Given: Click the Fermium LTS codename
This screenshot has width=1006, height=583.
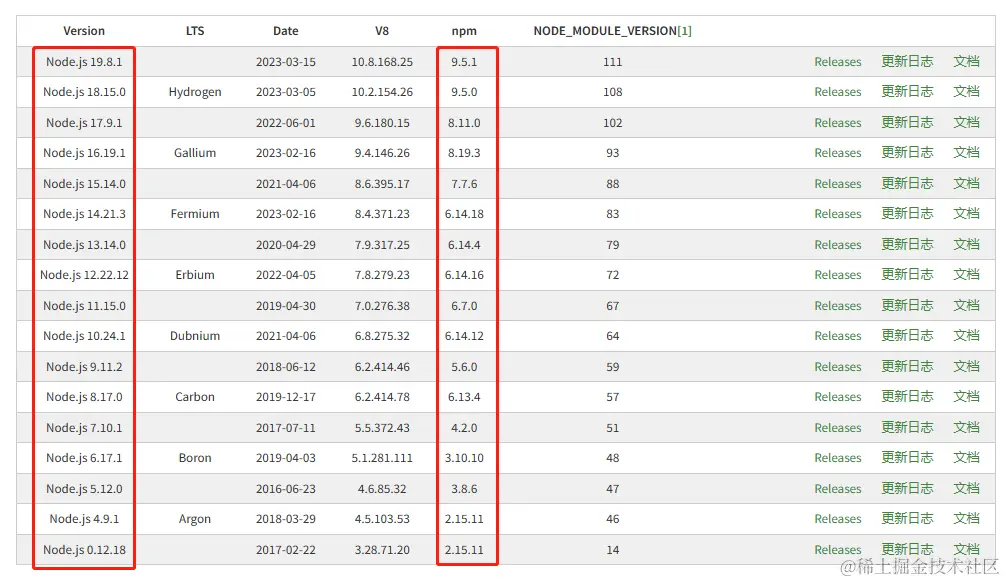Looking at the screenshot, I should (x=194, y=214).
